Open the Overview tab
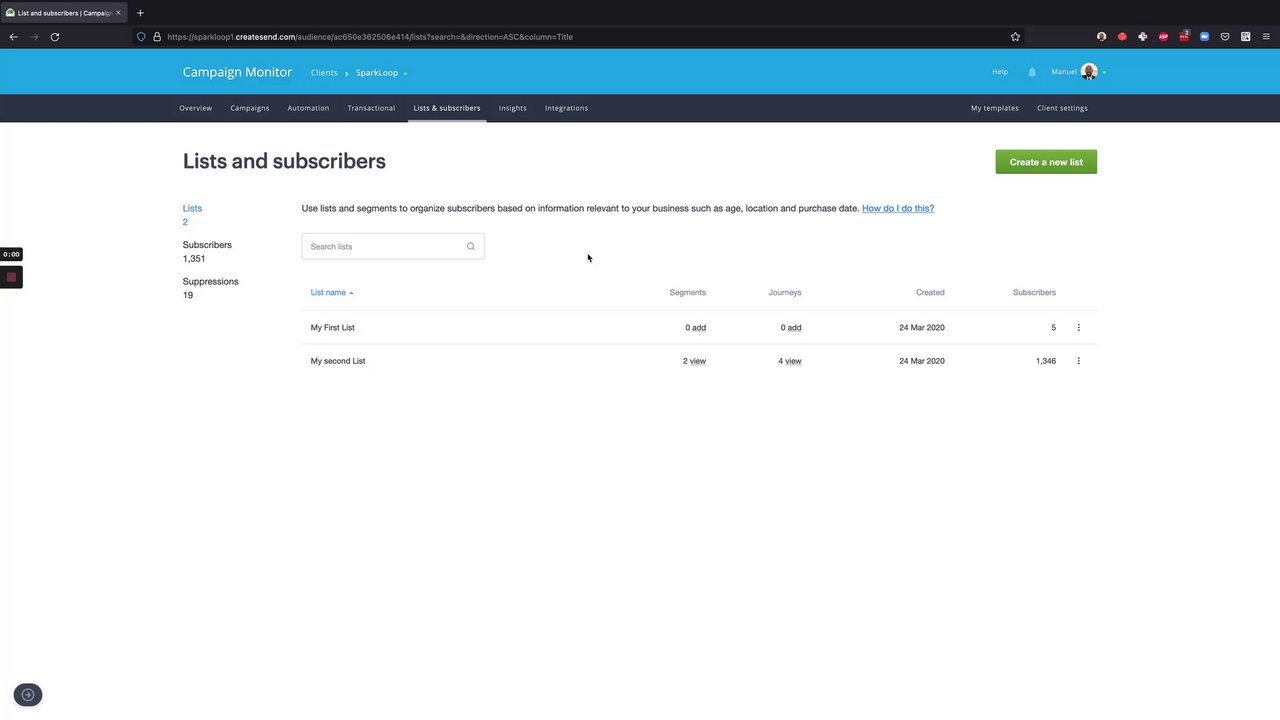Image resolution: width=1280 pixels, height=720 pixels. pyautogui.click(x=196, y=108)
